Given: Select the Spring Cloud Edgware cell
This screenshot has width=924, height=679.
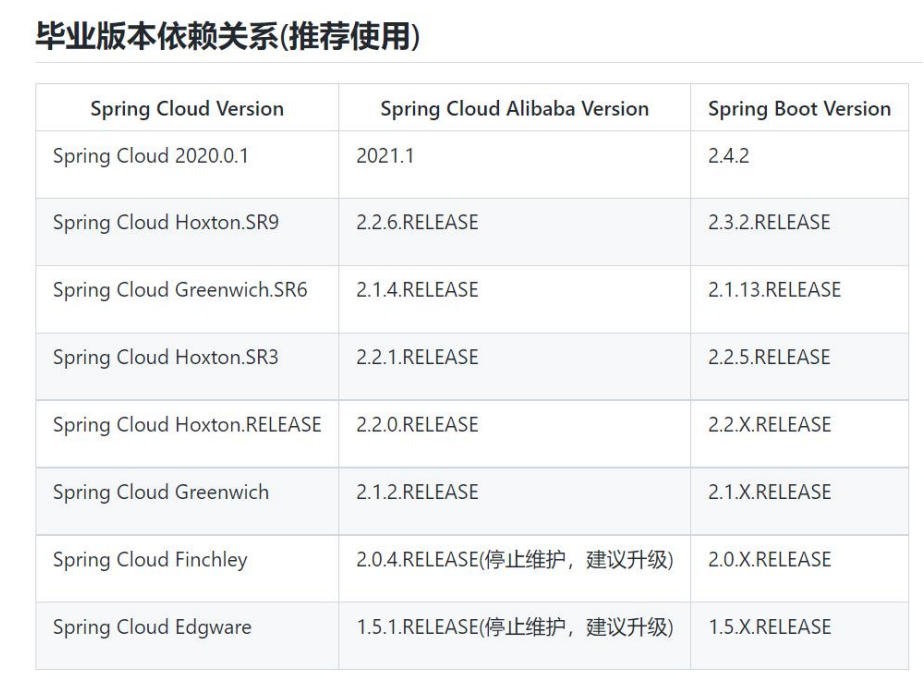Looking at the screenshot, I should tap(152, 627).
